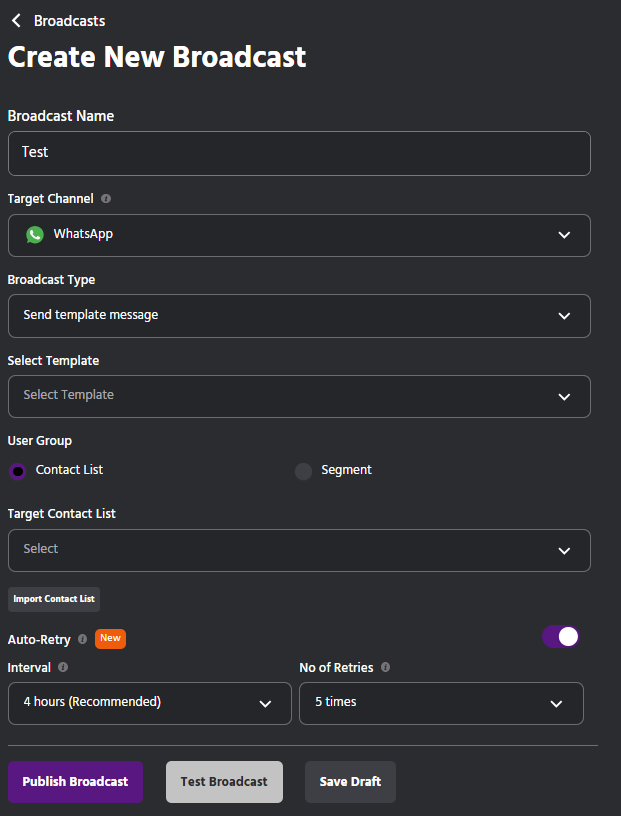Click the info icon next to Auto-Retry

[83, 639]
